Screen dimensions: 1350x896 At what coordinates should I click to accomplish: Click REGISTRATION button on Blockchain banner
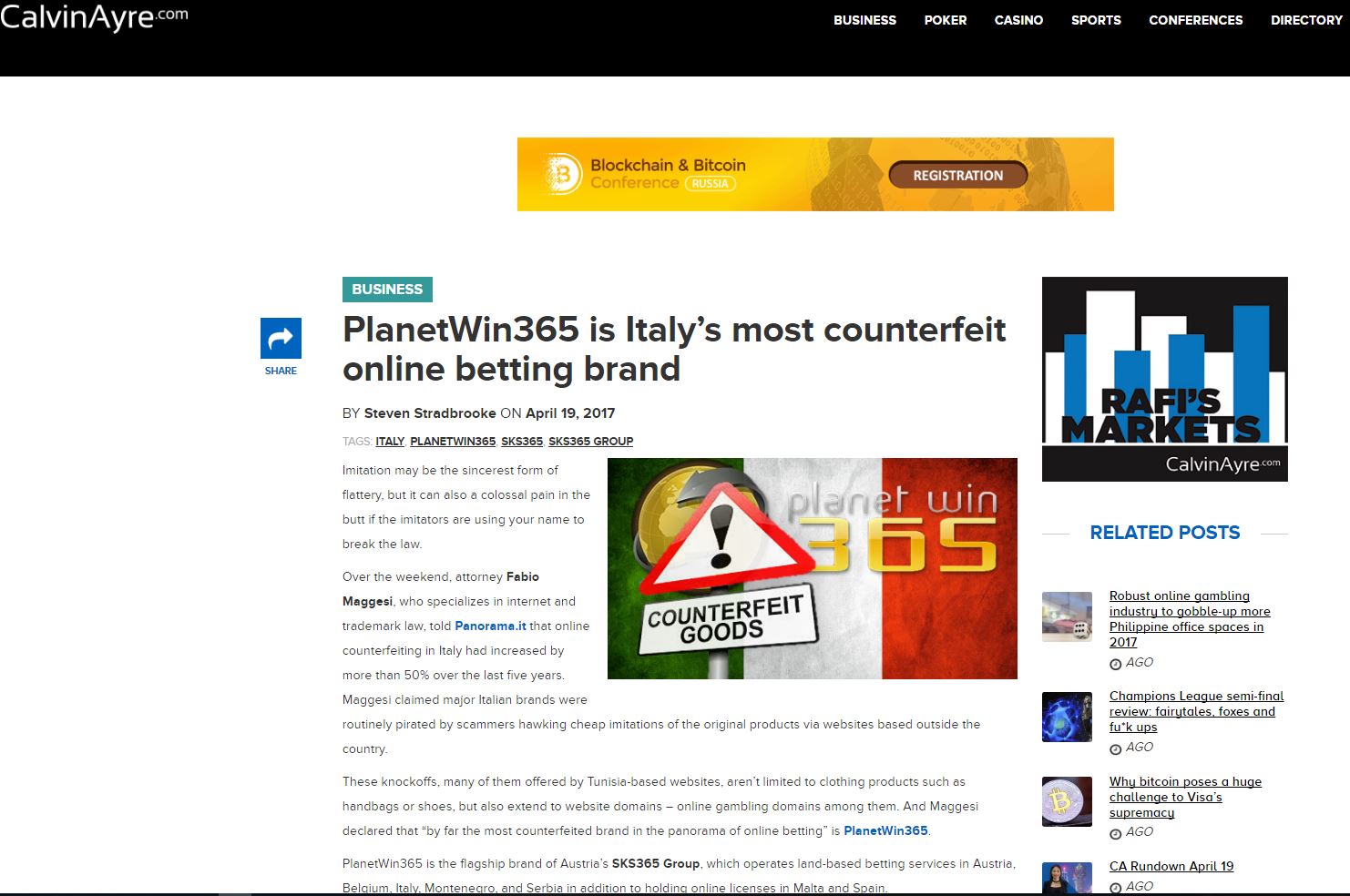coord(957,176)
